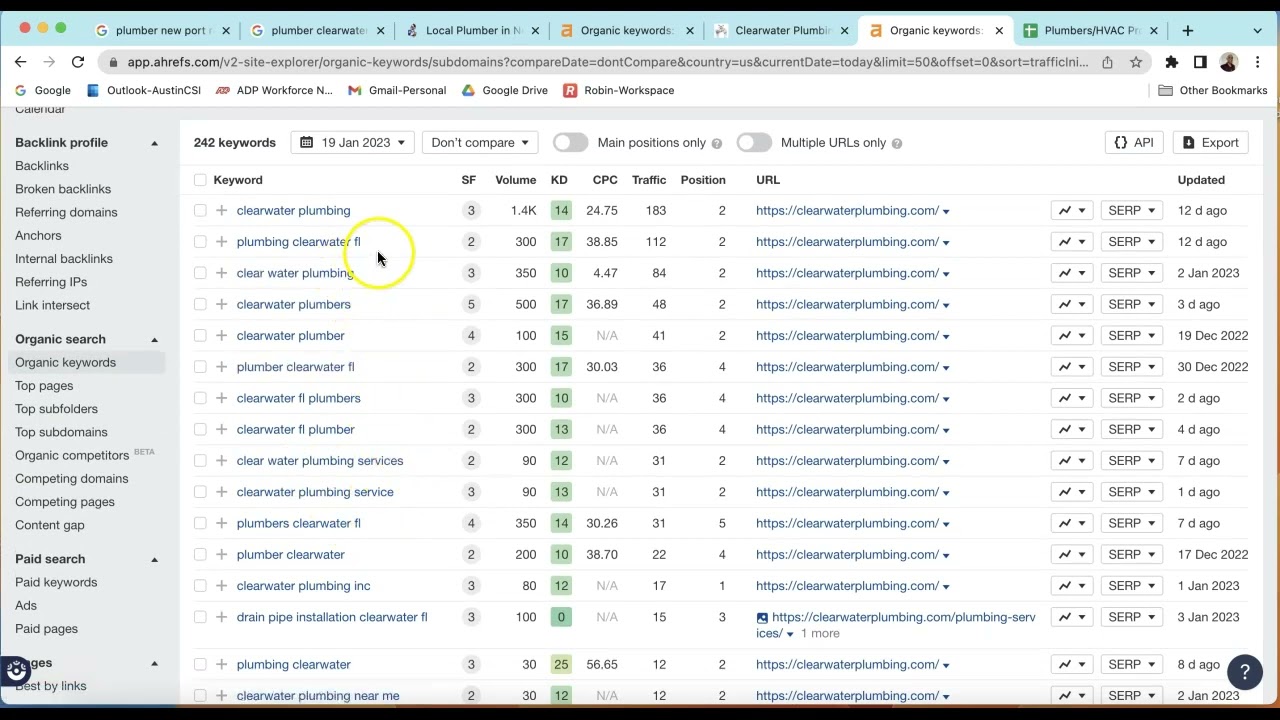Screen dimensions: 1280x720
Task: Open SERP dropdown for clearwater plumber
Action: [x=1131, y=336]
